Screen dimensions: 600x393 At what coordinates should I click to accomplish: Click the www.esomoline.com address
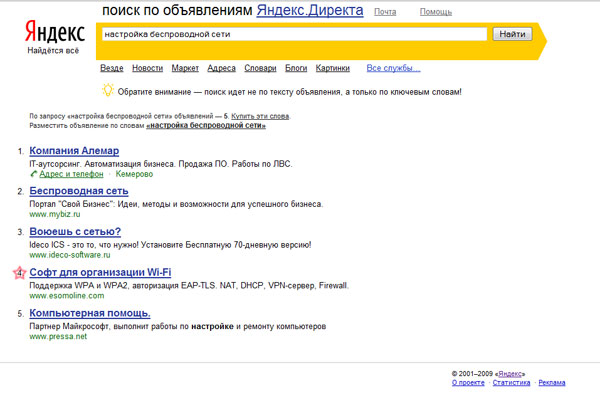[x=67, y=296]
